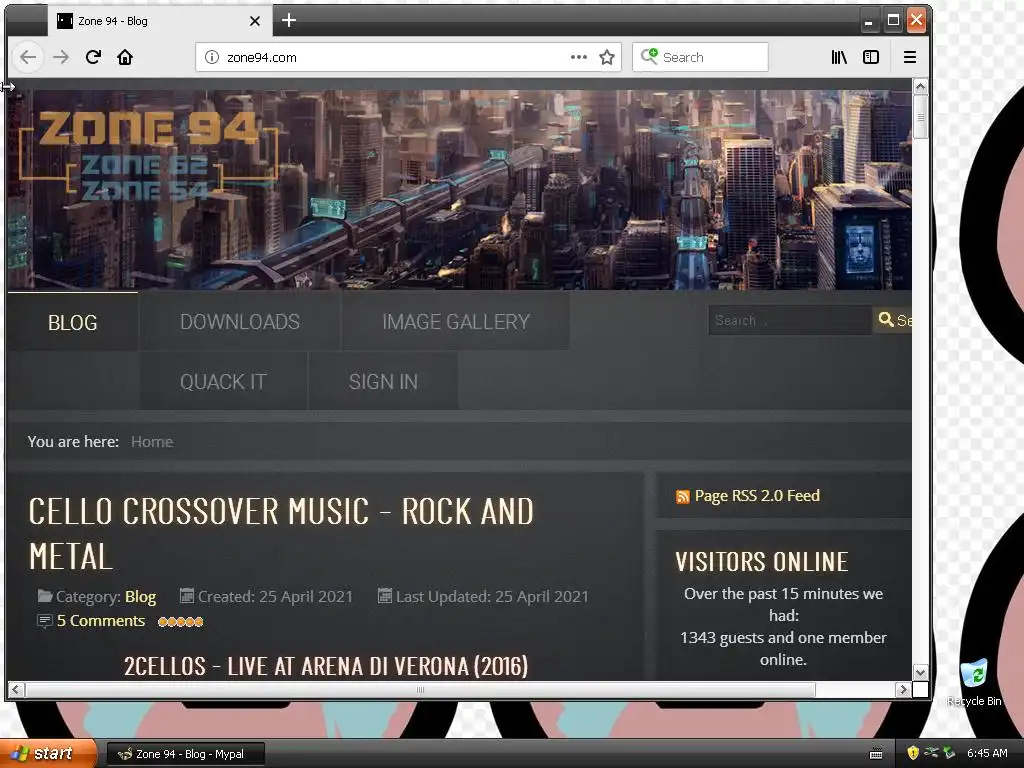This screenshot has height=768, width=1024.
Task: Click the security shield tray icon
Action: 913,753
